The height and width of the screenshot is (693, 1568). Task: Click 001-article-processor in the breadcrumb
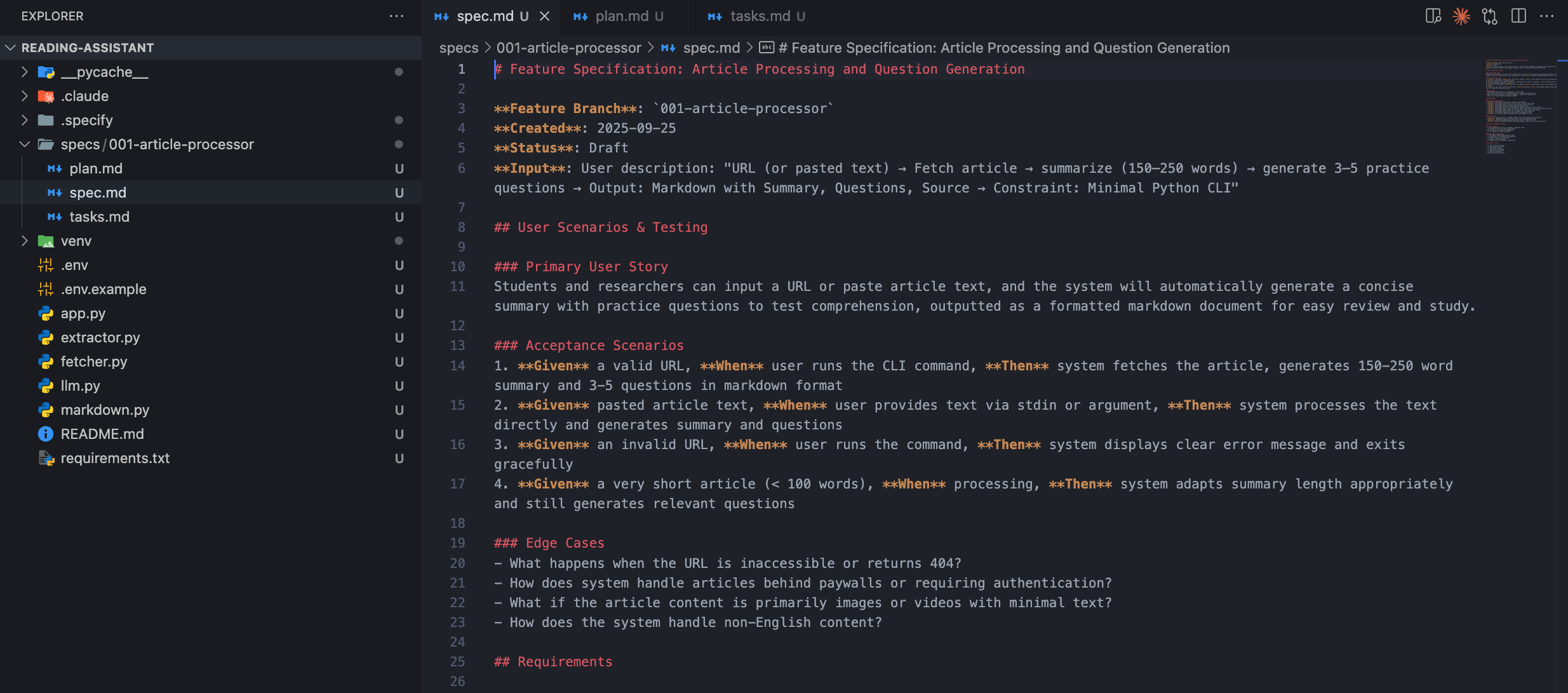tap(568, 48)
